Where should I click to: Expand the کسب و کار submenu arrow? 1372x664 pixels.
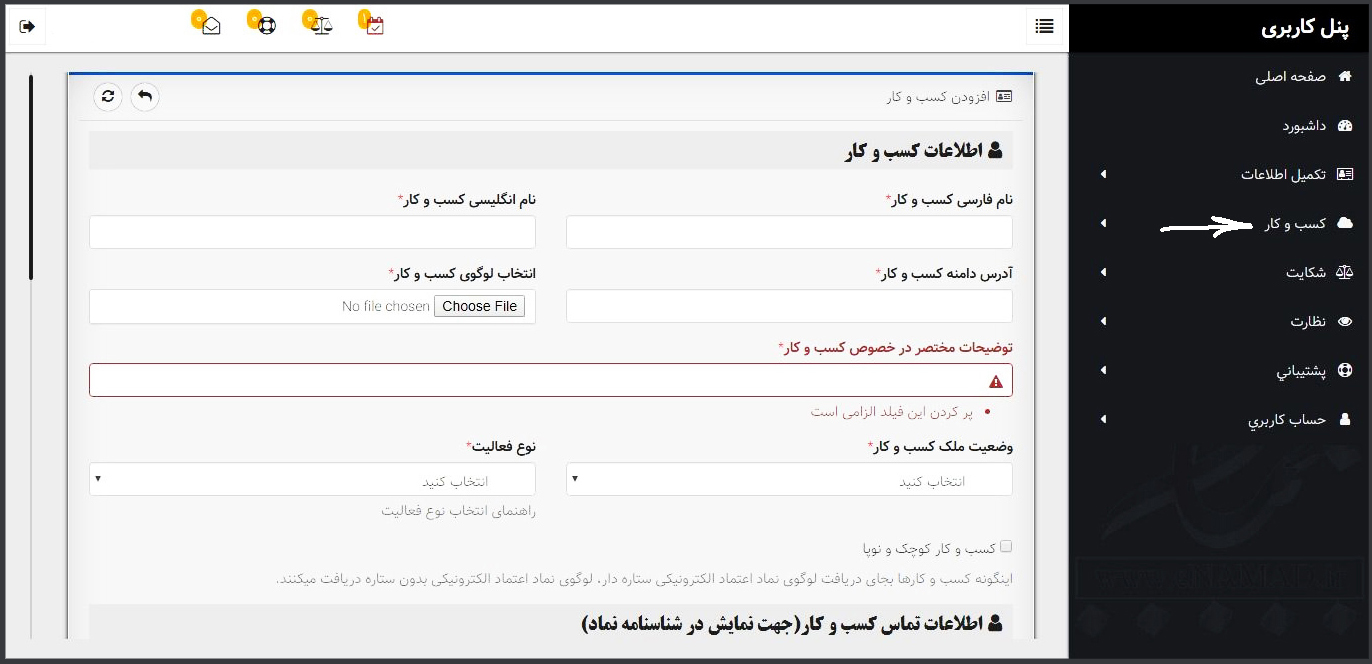(x=1103, y=223)
